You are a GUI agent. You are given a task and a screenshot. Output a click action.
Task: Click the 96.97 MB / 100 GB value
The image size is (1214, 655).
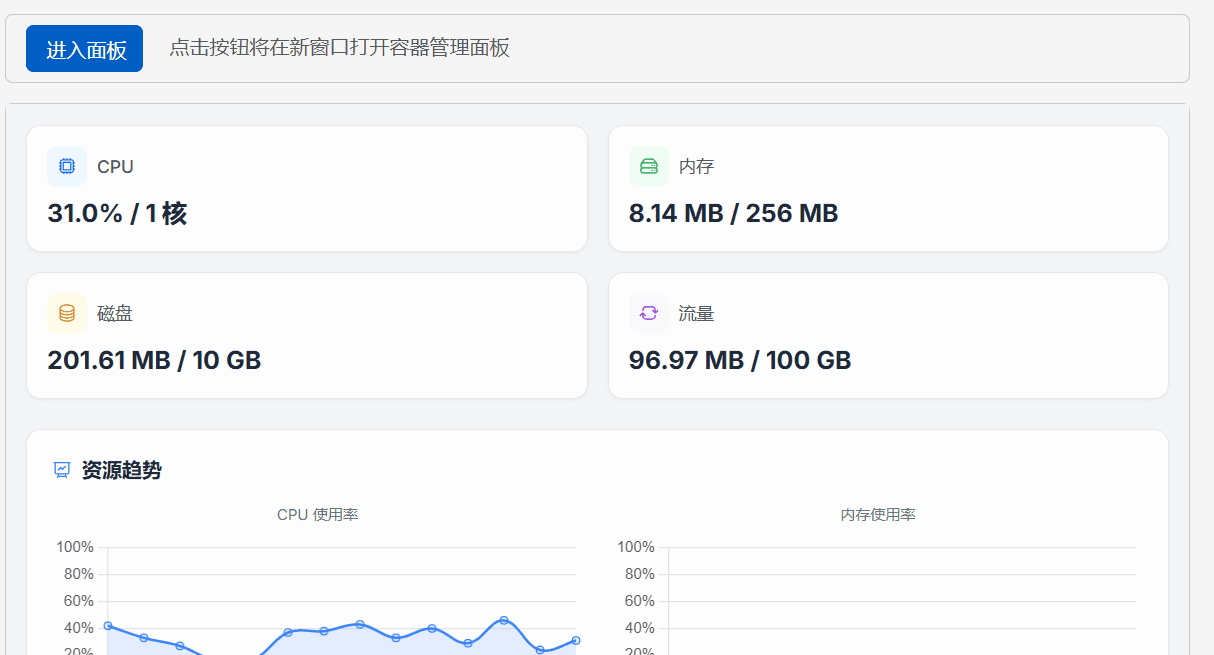739,360
